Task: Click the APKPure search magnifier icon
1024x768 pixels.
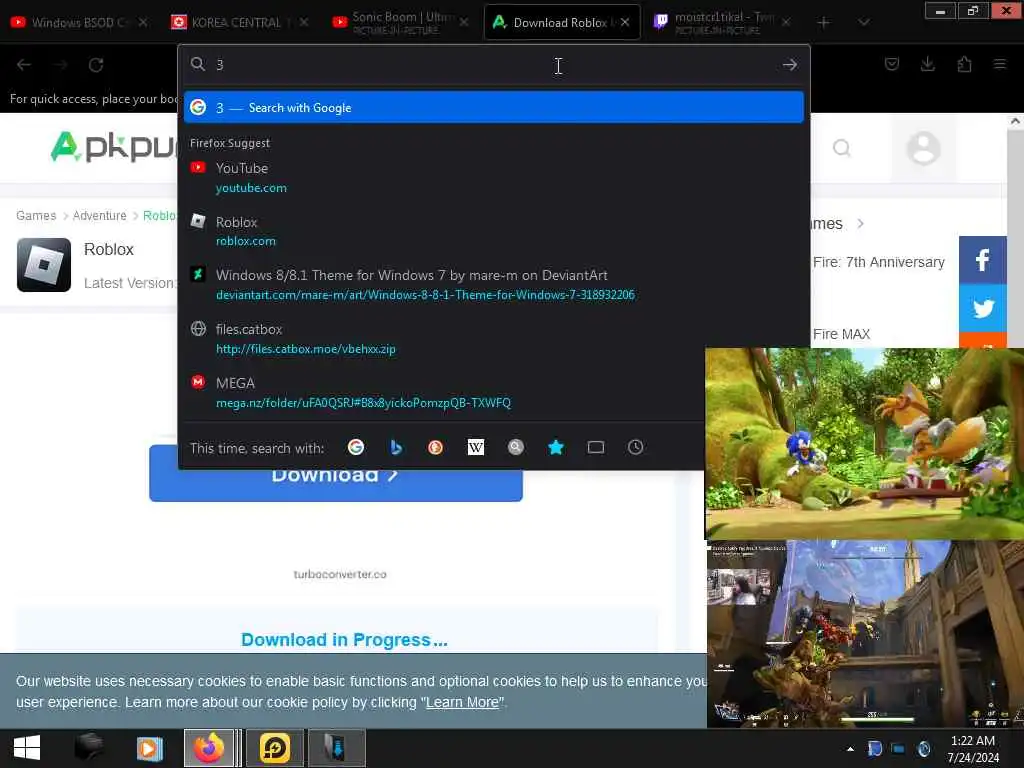Action: coord(842,148)
